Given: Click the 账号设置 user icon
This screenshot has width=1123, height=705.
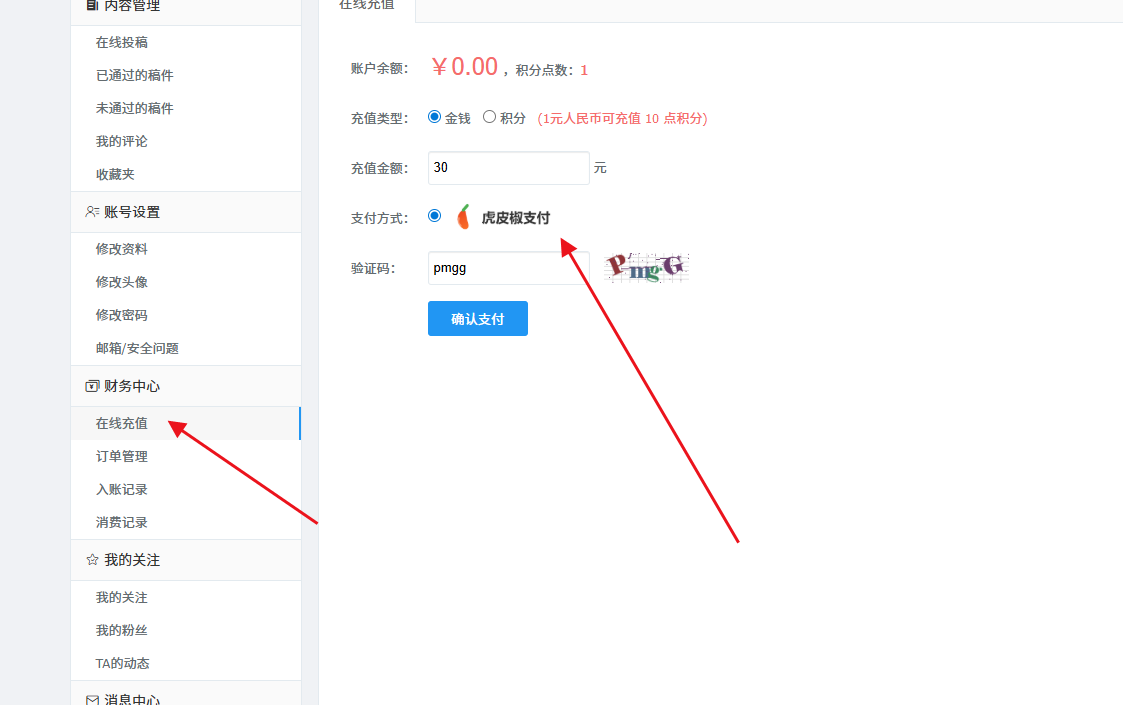Looking at the screenshot, I should coord(92,212).
